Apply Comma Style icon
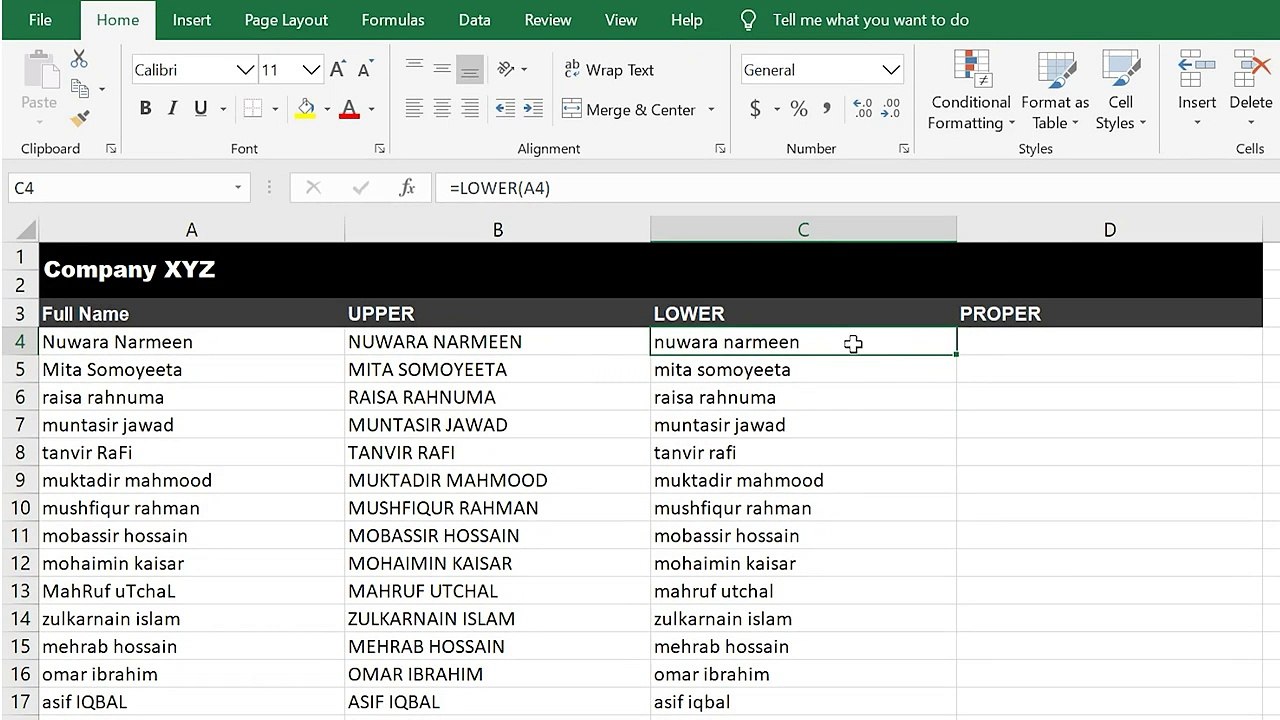 827,109
